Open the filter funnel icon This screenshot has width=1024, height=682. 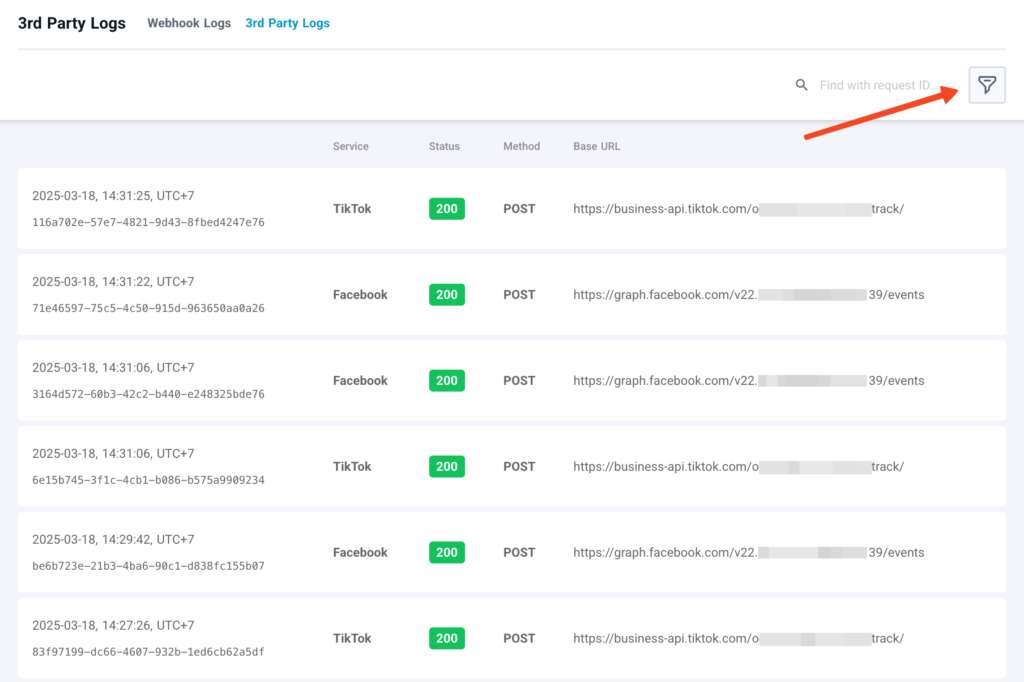click(x=987, y=85)
